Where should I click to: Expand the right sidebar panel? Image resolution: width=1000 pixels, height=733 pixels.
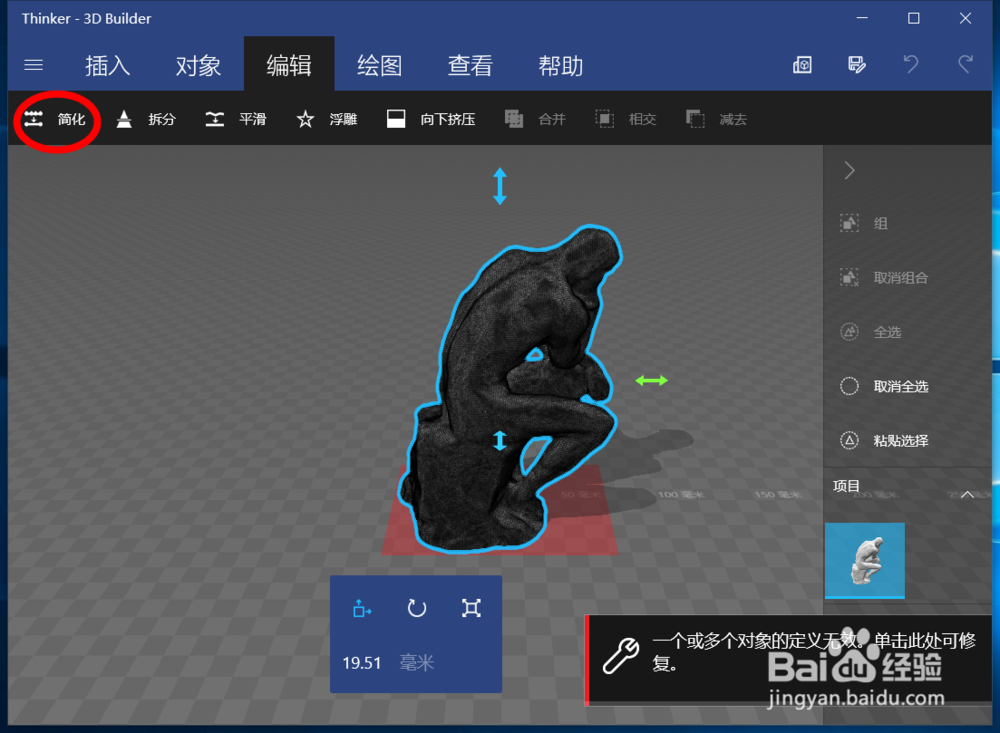click(x=848, y=170)
